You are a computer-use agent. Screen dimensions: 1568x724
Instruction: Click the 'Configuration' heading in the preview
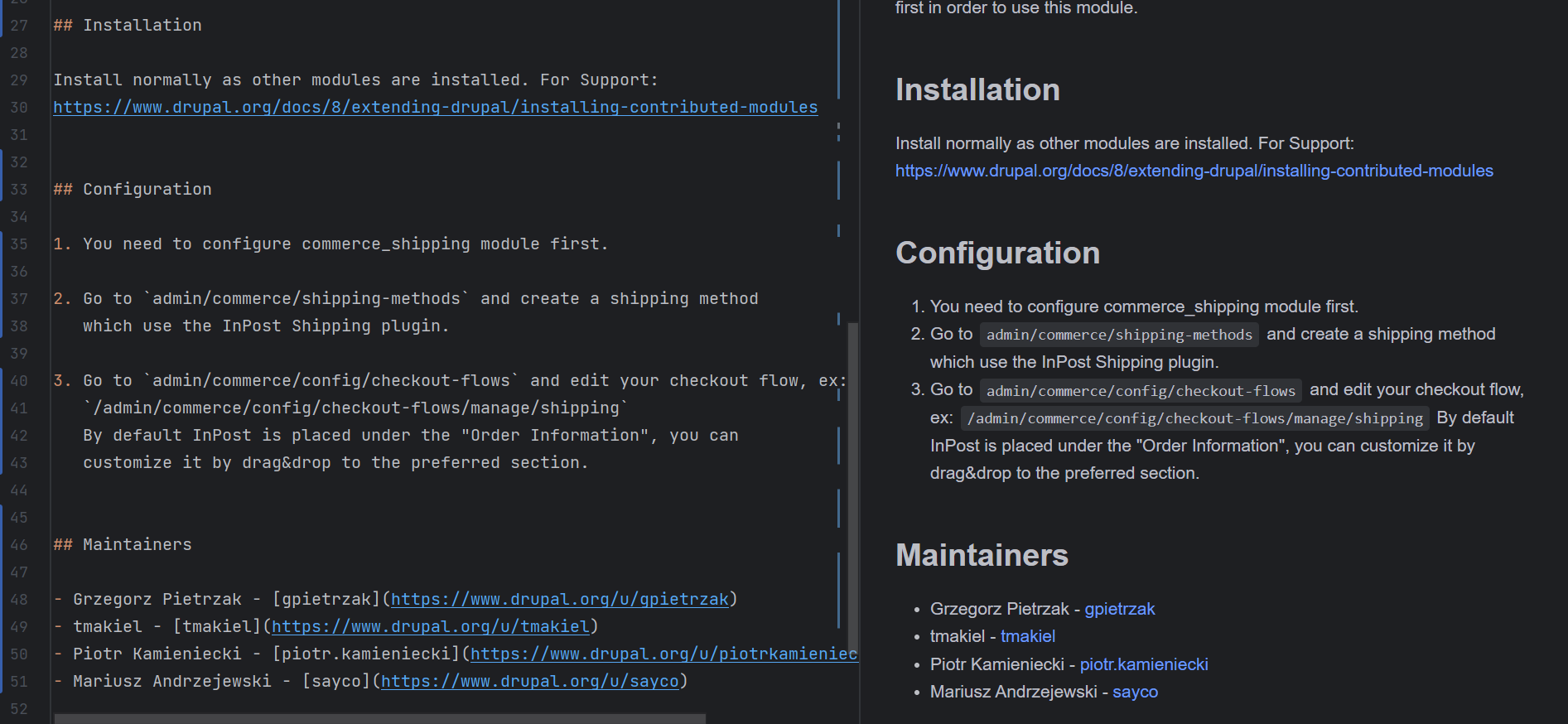(997, 253)
